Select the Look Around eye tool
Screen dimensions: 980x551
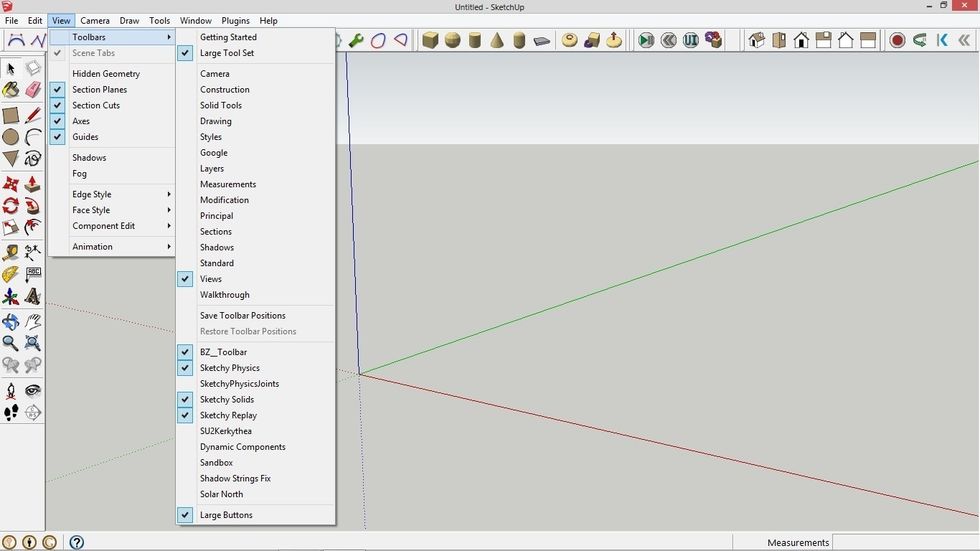32,390
